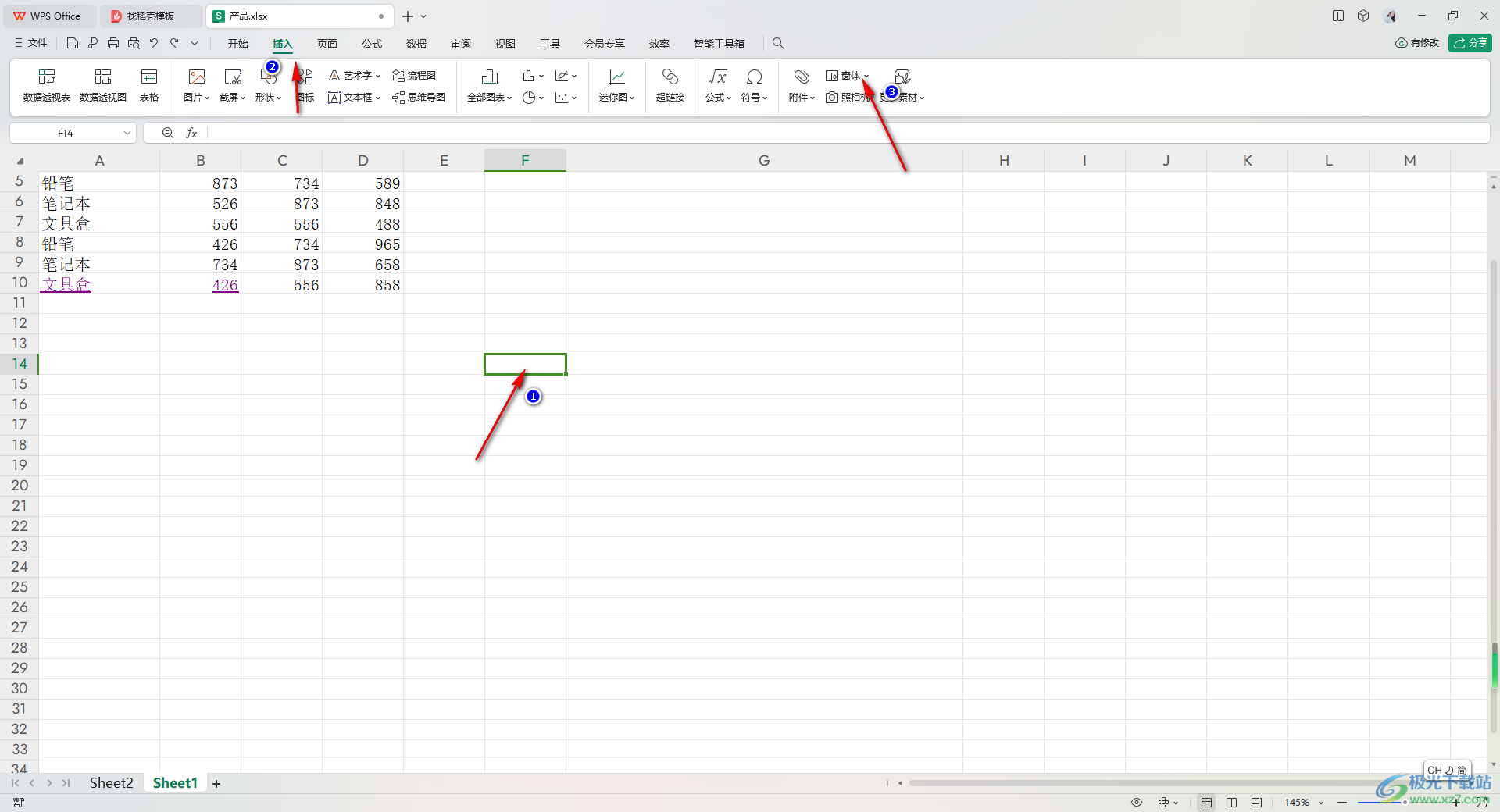The width and height of the screenshot is (1500, 812).
Task: Switch to Page Break Preview view
Action: click(1231, 803)
